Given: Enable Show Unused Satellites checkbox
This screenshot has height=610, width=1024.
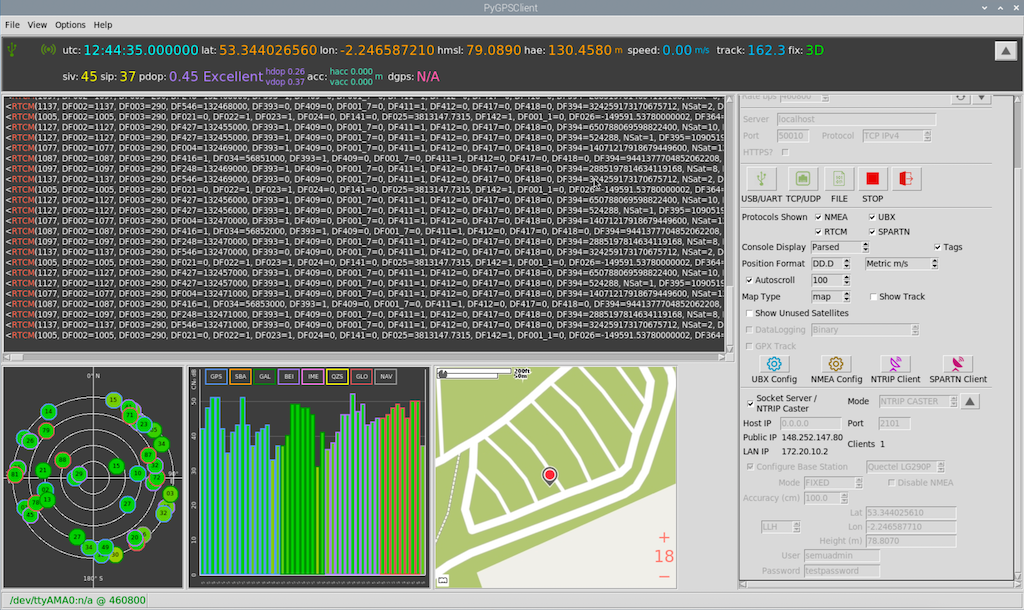Looking at the screenshot, I should 750,313.
